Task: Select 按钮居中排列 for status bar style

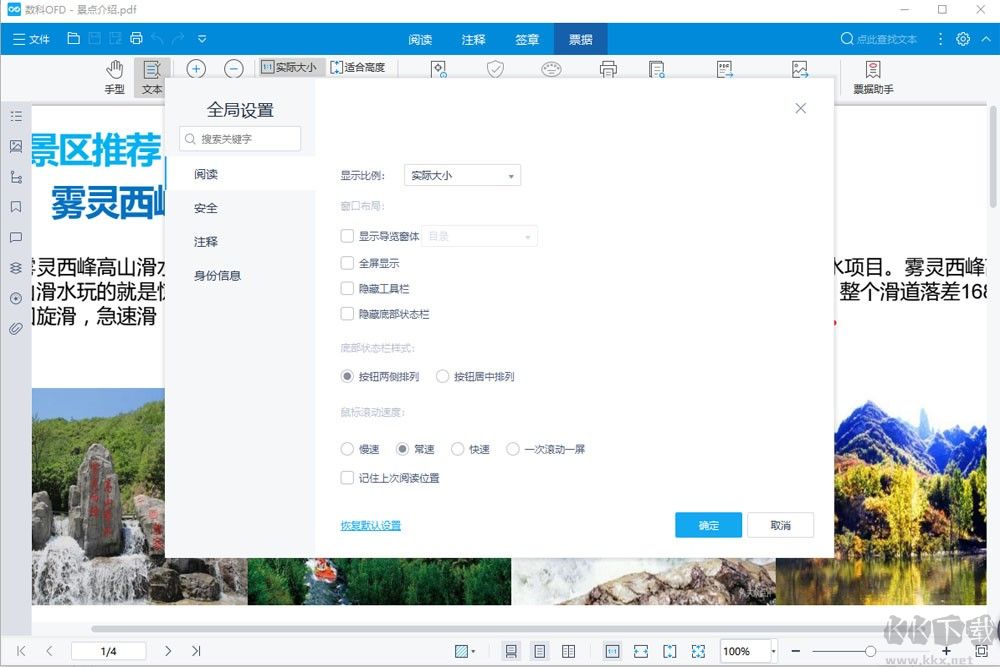Action: (442, 376)
